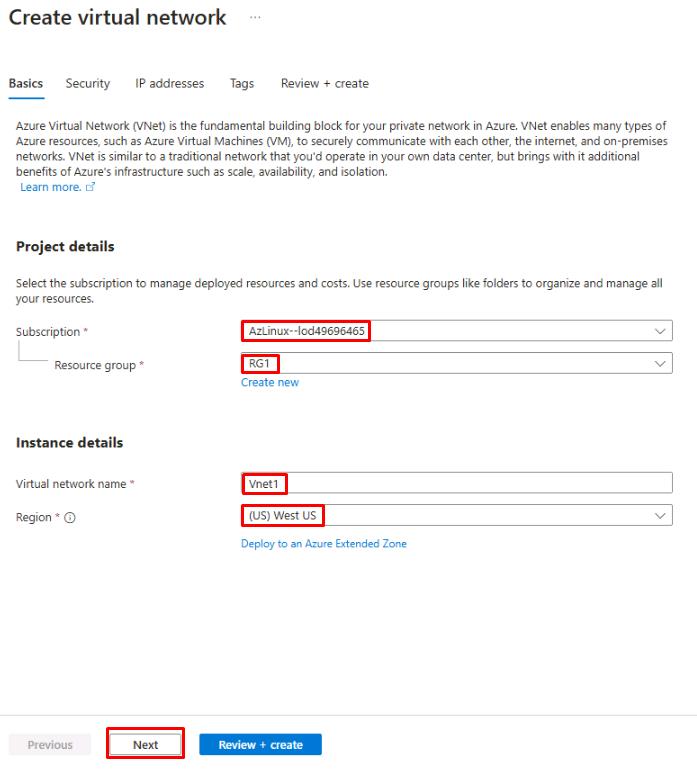Switch to the Security tab
The height and width of the screenshot is (769, 697).
[88, 83]
